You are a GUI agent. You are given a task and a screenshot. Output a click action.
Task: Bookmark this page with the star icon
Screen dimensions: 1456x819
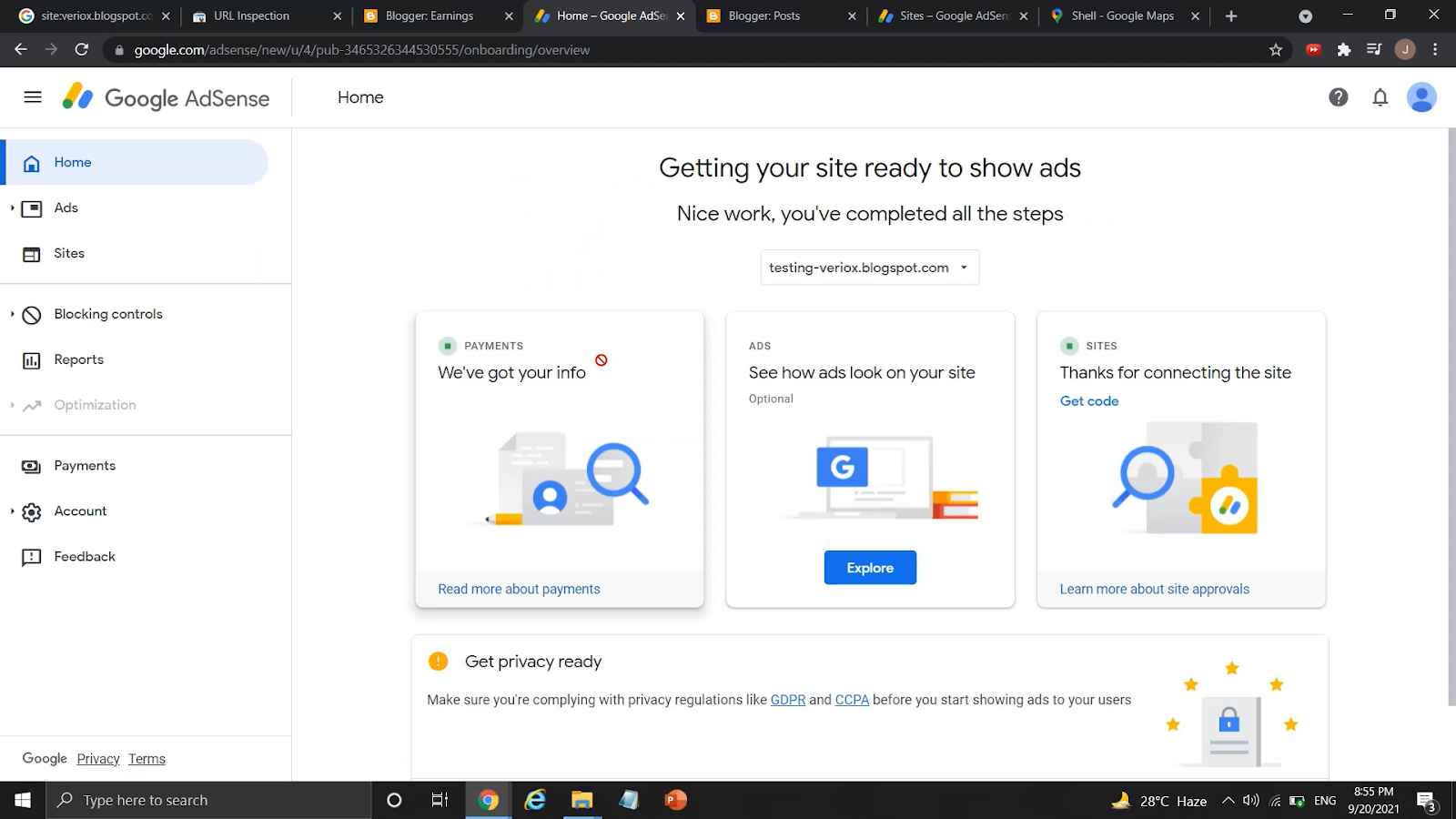1276,50
